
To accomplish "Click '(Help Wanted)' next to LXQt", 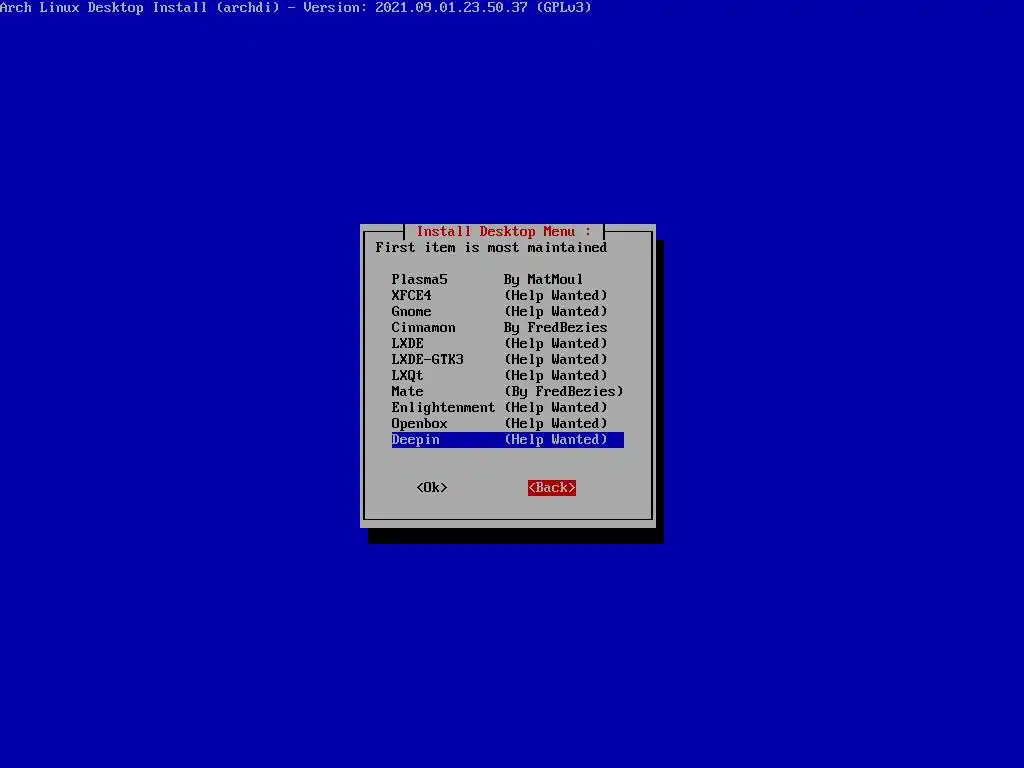I will (x=556, y=376).
